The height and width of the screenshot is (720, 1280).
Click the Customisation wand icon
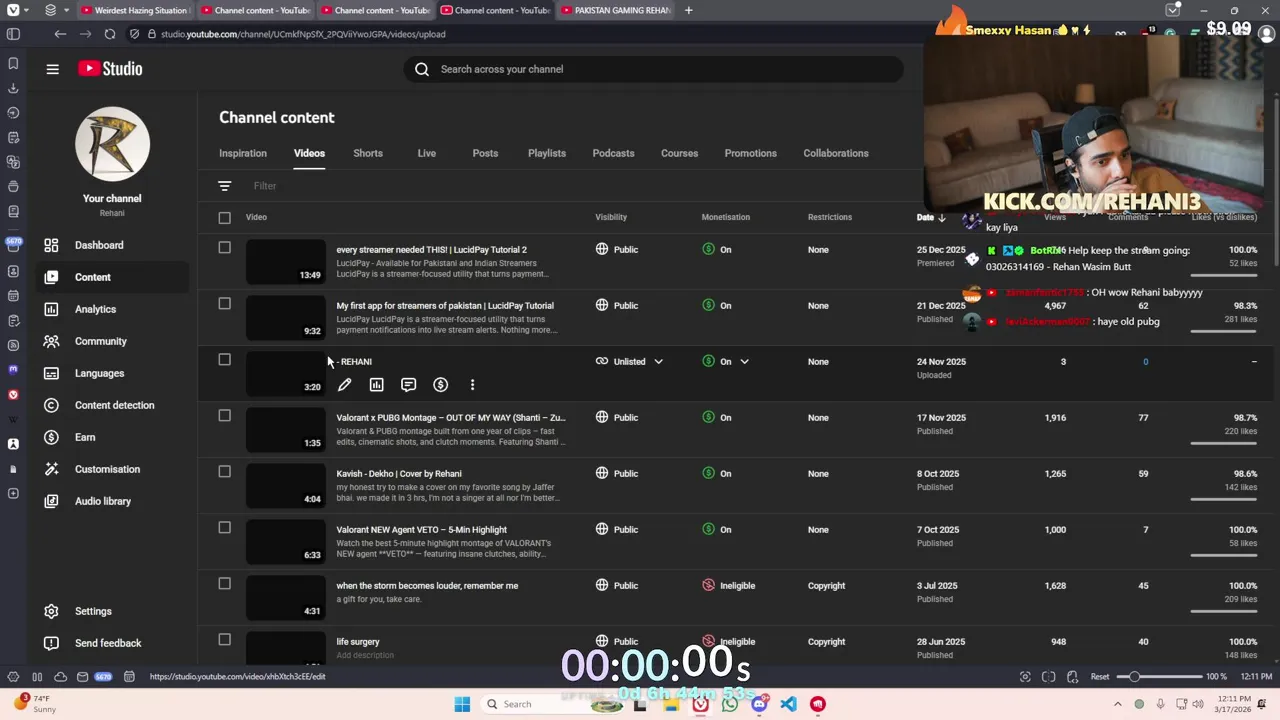(51, 469)
